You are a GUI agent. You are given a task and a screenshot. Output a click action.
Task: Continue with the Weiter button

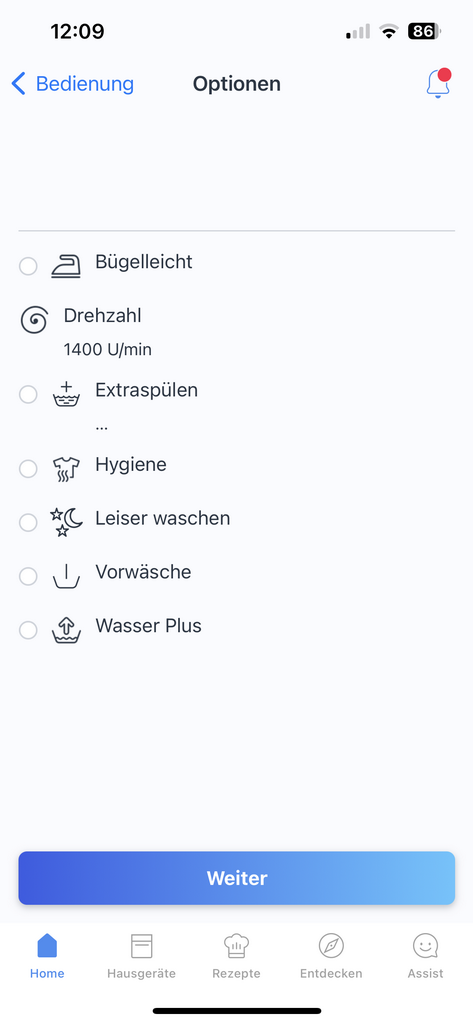pos(236,878)
